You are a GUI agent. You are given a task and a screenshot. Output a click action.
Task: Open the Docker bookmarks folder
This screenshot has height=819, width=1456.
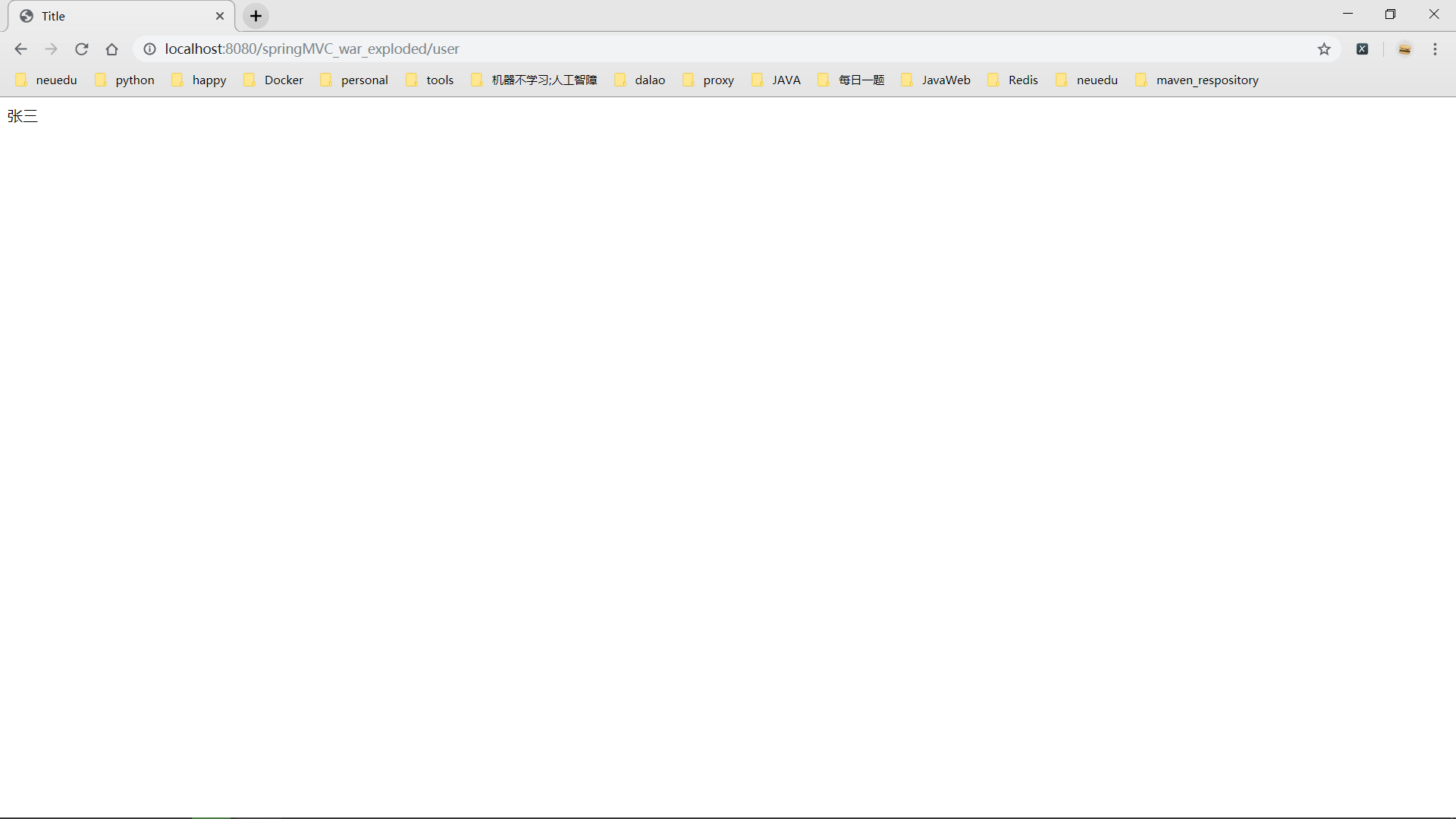point(274,80)
